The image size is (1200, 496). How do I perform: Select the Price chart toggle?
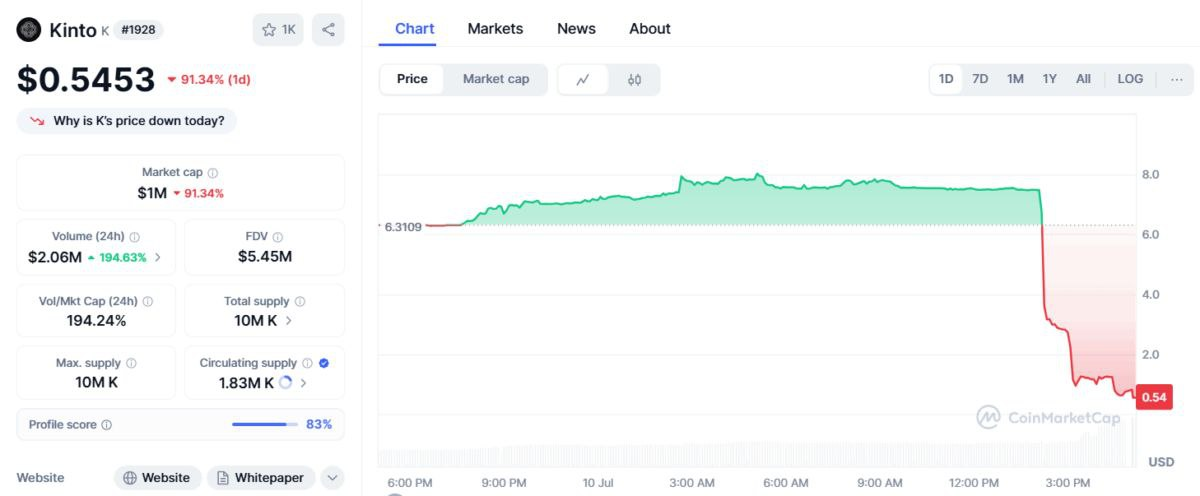point(412,79)
